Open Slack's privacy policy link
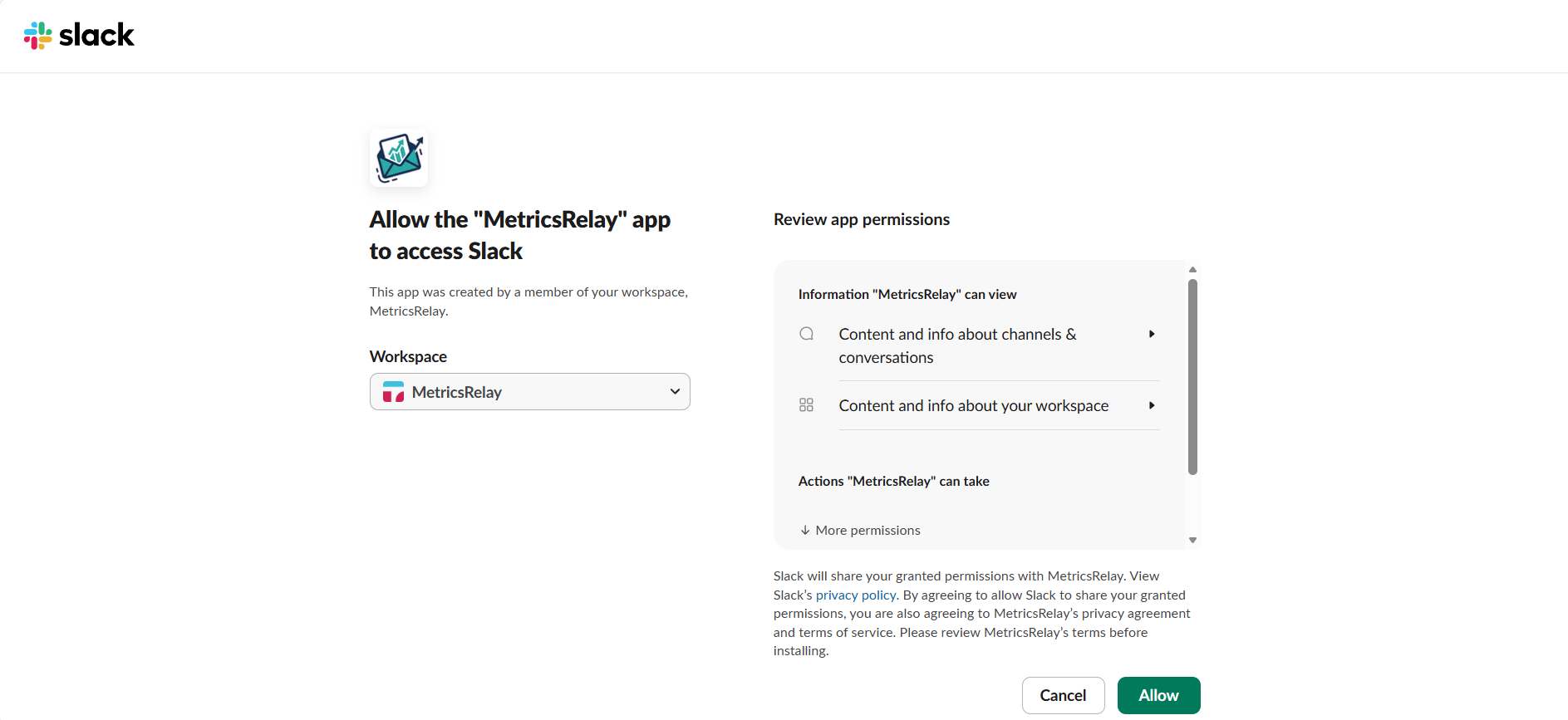This screenshot has height=720, width=1568. [856, 595]
